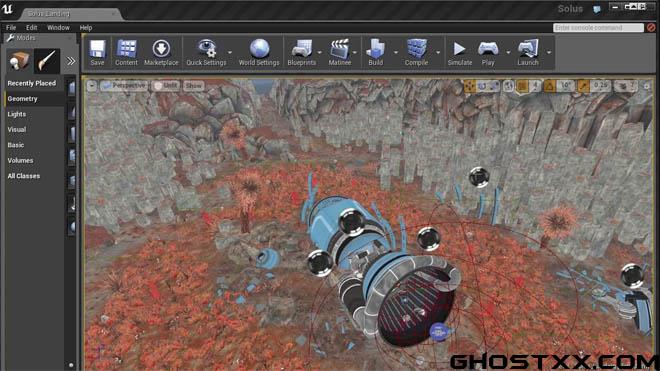This screenshot has width=660, height=371.
Task: Toggle scale snapping icon
Action: tap(583, 86)
